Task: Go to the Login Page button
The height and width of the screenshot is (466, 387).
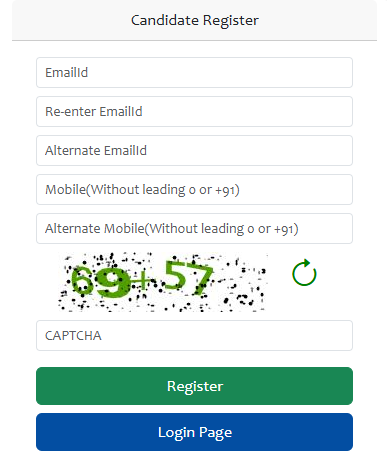Action: click(x=194, y=432)
